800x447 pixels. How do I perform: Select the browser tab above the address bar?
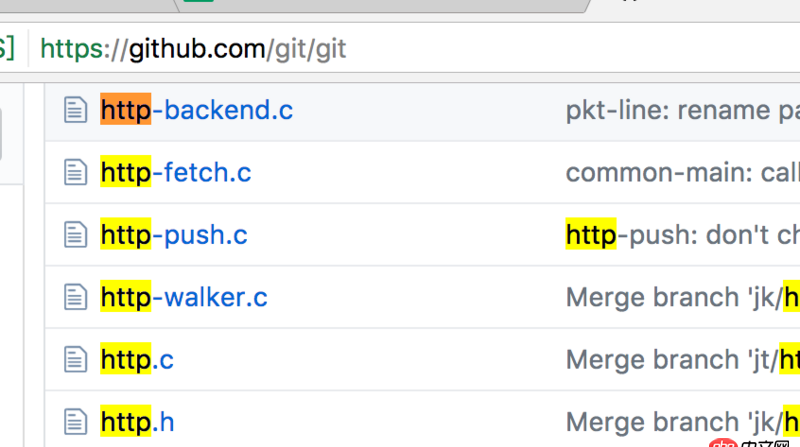click(x=383, y=5)
